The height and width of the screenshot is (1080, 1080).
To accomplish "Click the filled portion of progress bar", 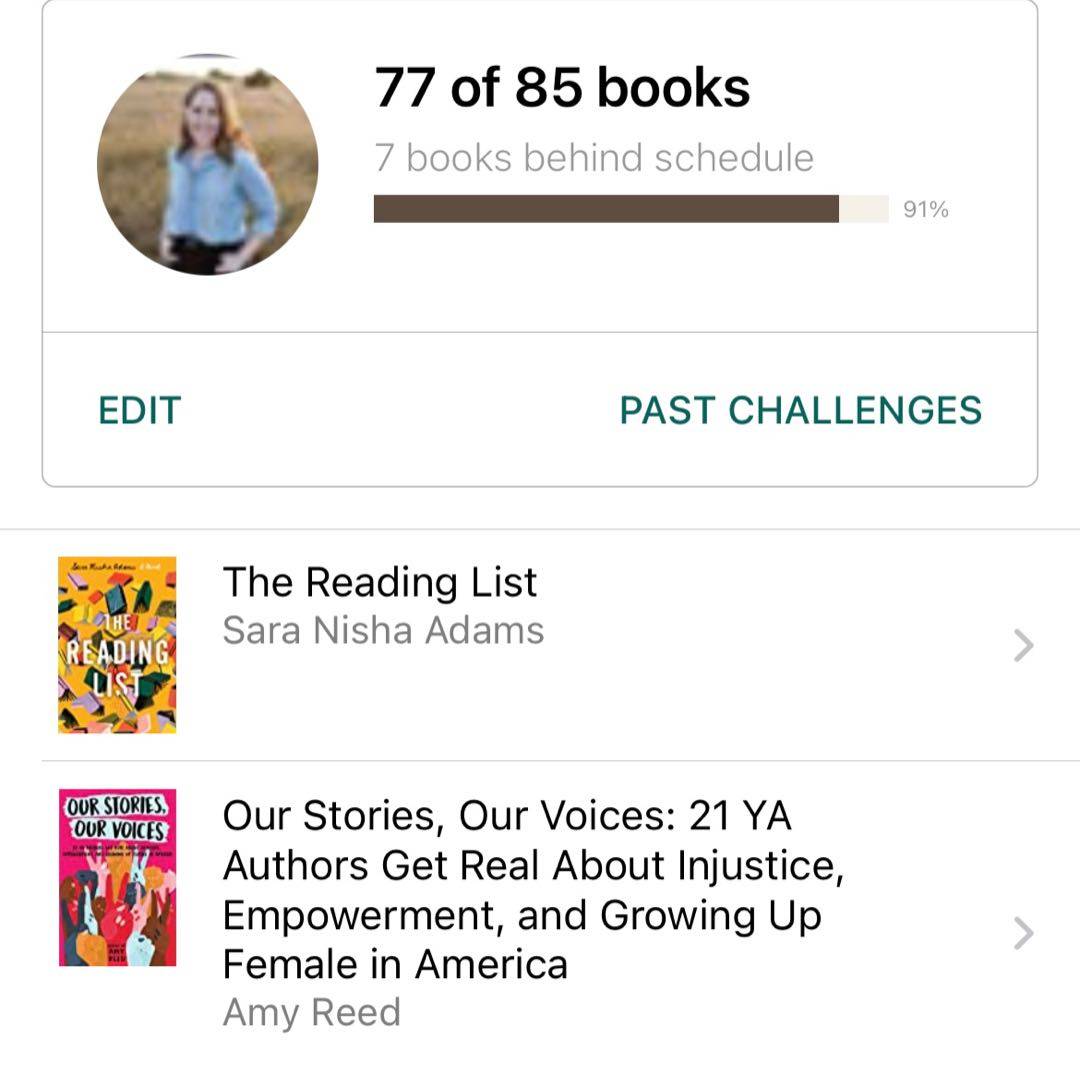I will click(x=605, y=209).
